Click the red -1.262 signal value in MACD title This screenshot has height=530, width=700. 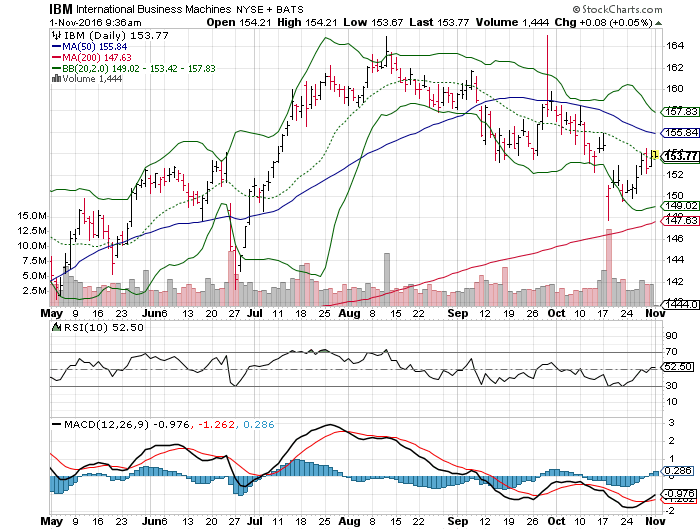point(216,424)
